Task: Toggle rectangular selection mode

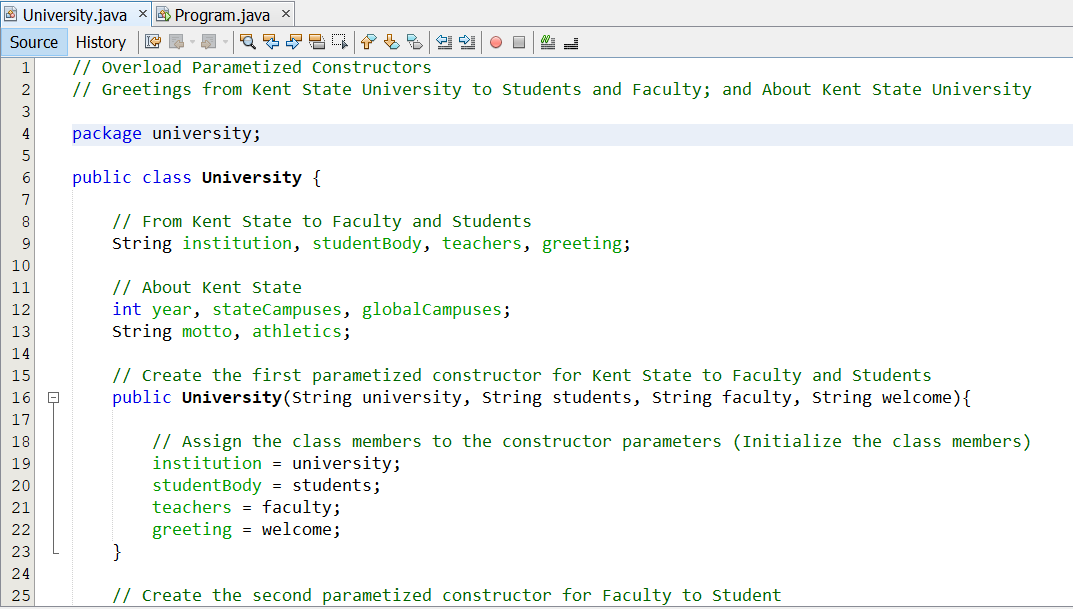Action: coord(339,42)
